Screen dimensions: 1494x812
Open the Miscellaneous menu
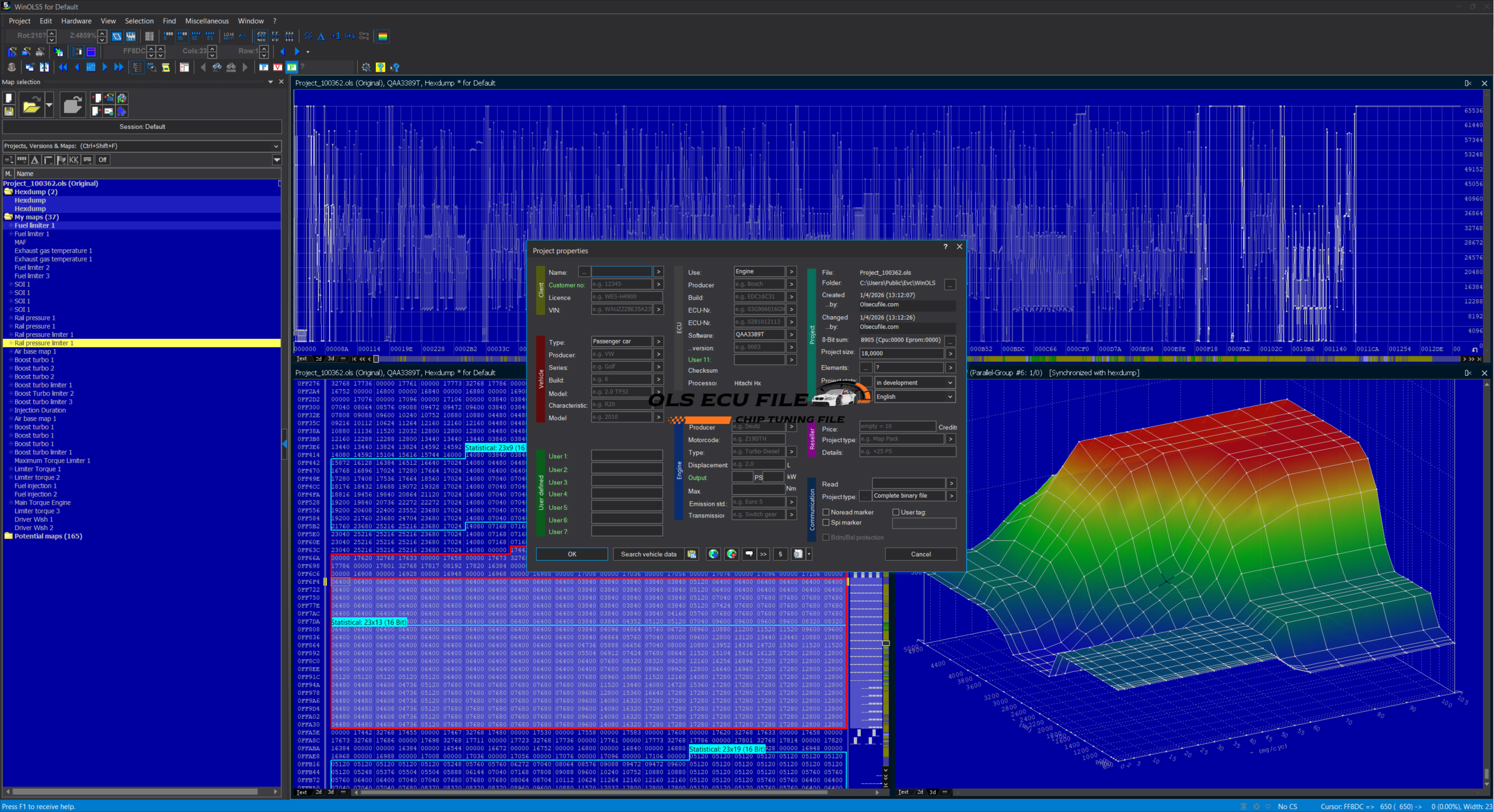pyautogui.click(x=207, y=21)
